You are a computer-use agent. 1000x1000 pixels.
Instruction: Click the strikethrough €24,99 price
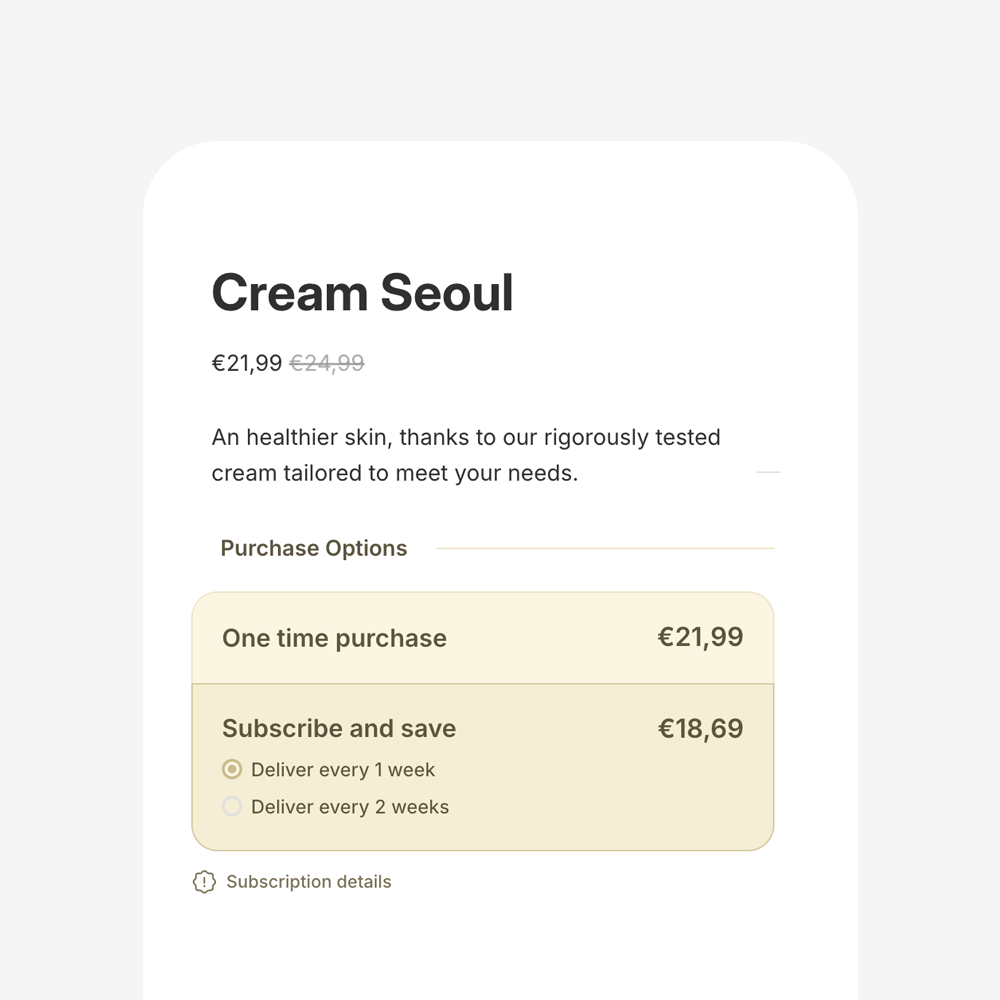(x=328, y=363)
